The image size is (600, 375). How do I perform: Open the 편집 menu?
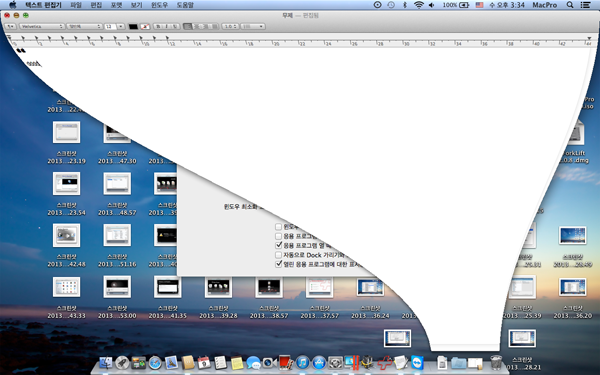[x=96, y=5]
